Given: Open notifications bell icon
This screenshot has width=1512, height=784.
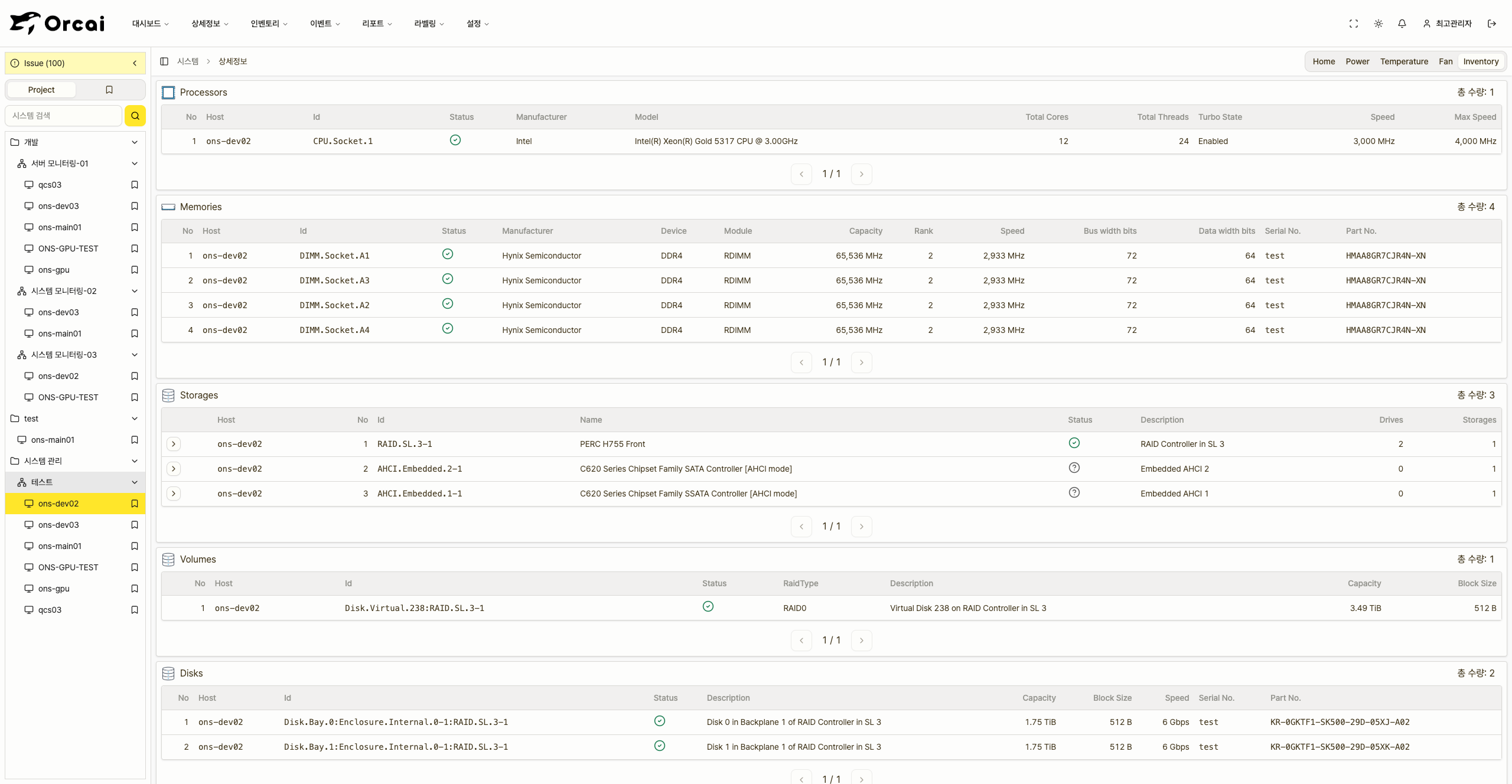Looking at the screenshot, I should (1402, 24).
